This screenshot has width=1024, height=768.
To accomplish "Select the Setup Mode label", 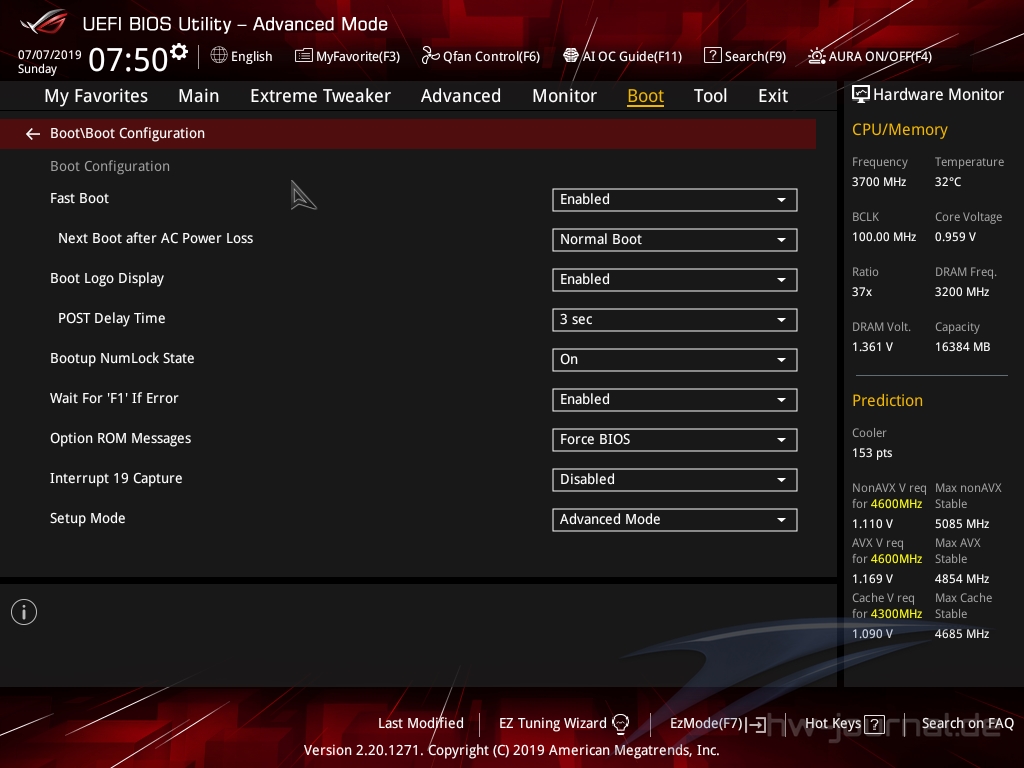I will (x=88, y=519).
